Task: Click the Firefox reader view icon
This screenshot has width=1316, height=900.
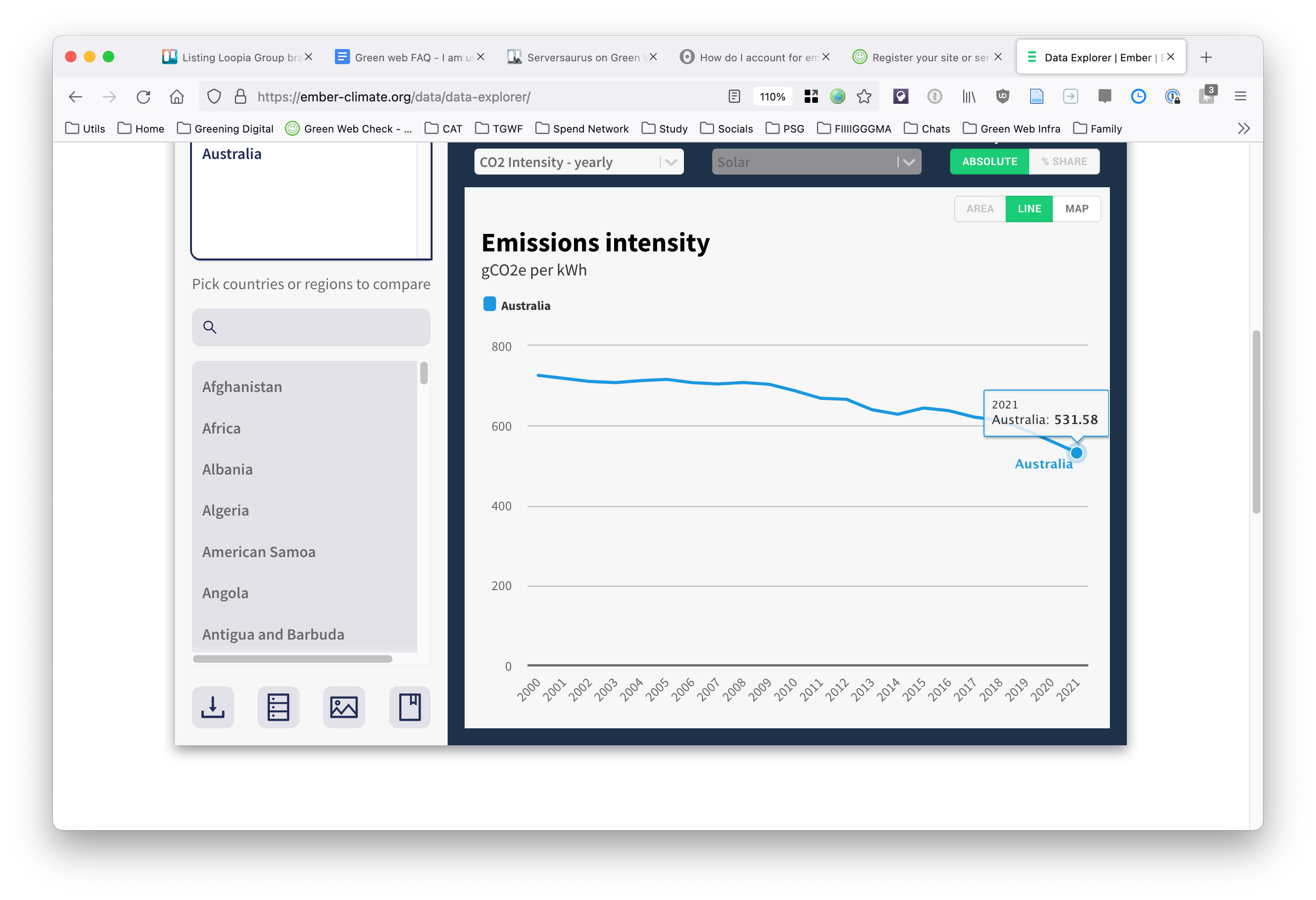Action: (734, 97)
